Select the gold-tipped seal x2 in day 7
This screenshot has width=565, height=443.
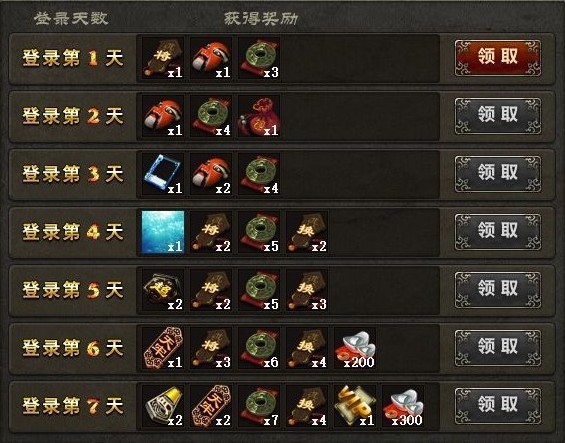coord(163,406)
